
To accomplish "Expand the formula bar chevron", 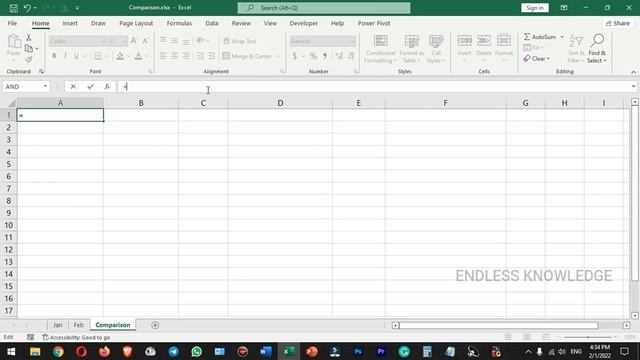I will (633, 87).
